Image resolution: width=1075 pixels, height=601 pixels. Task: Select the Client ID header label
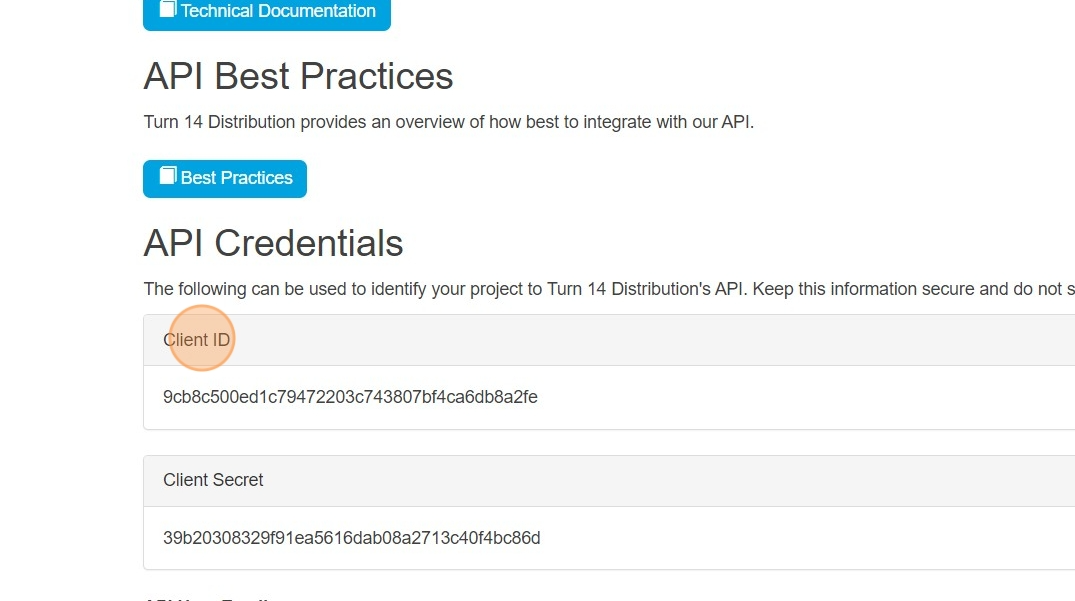[197, 340]
